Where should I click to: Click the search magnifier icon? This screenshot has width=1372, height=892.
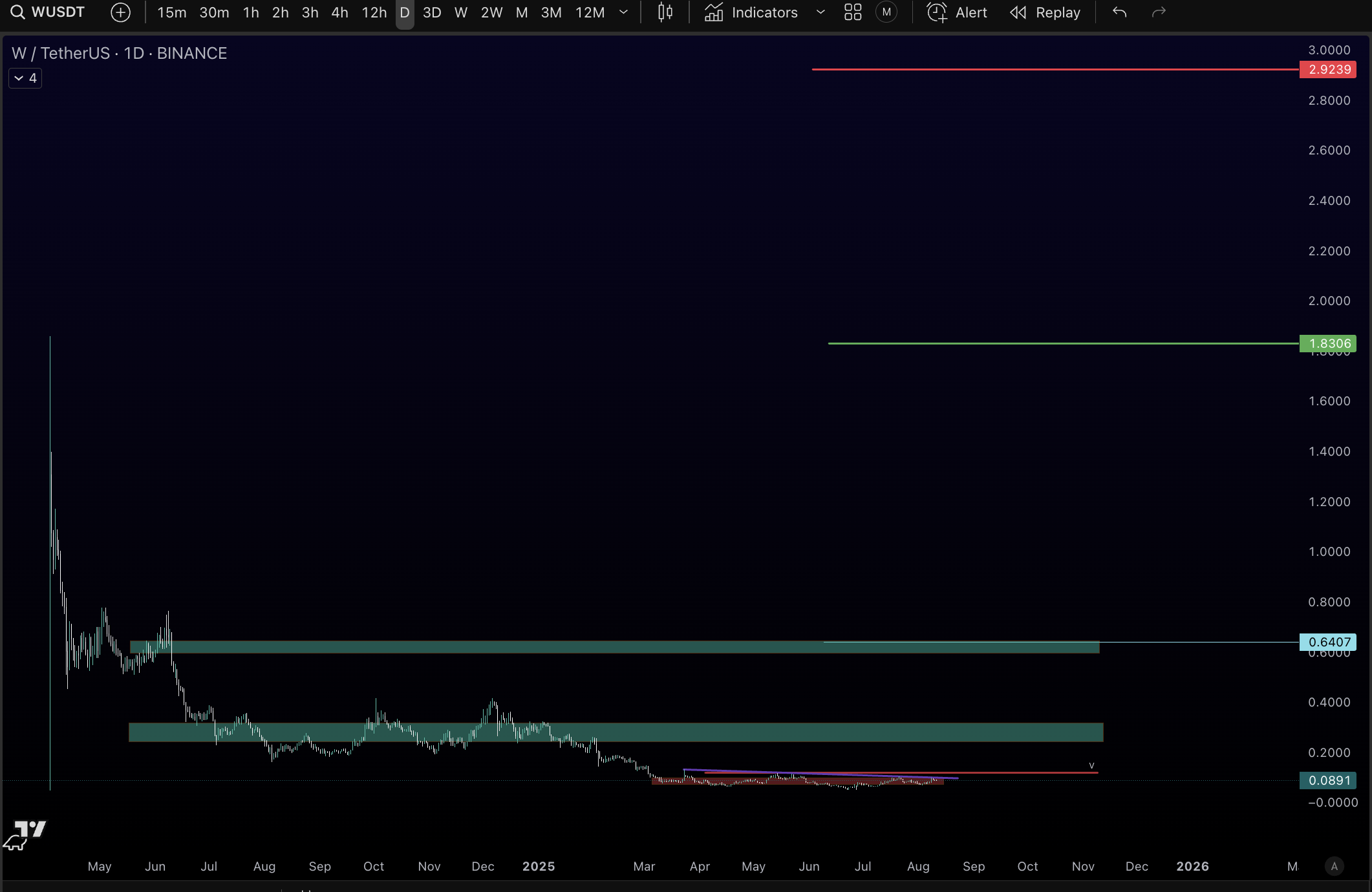coord(17,12)
